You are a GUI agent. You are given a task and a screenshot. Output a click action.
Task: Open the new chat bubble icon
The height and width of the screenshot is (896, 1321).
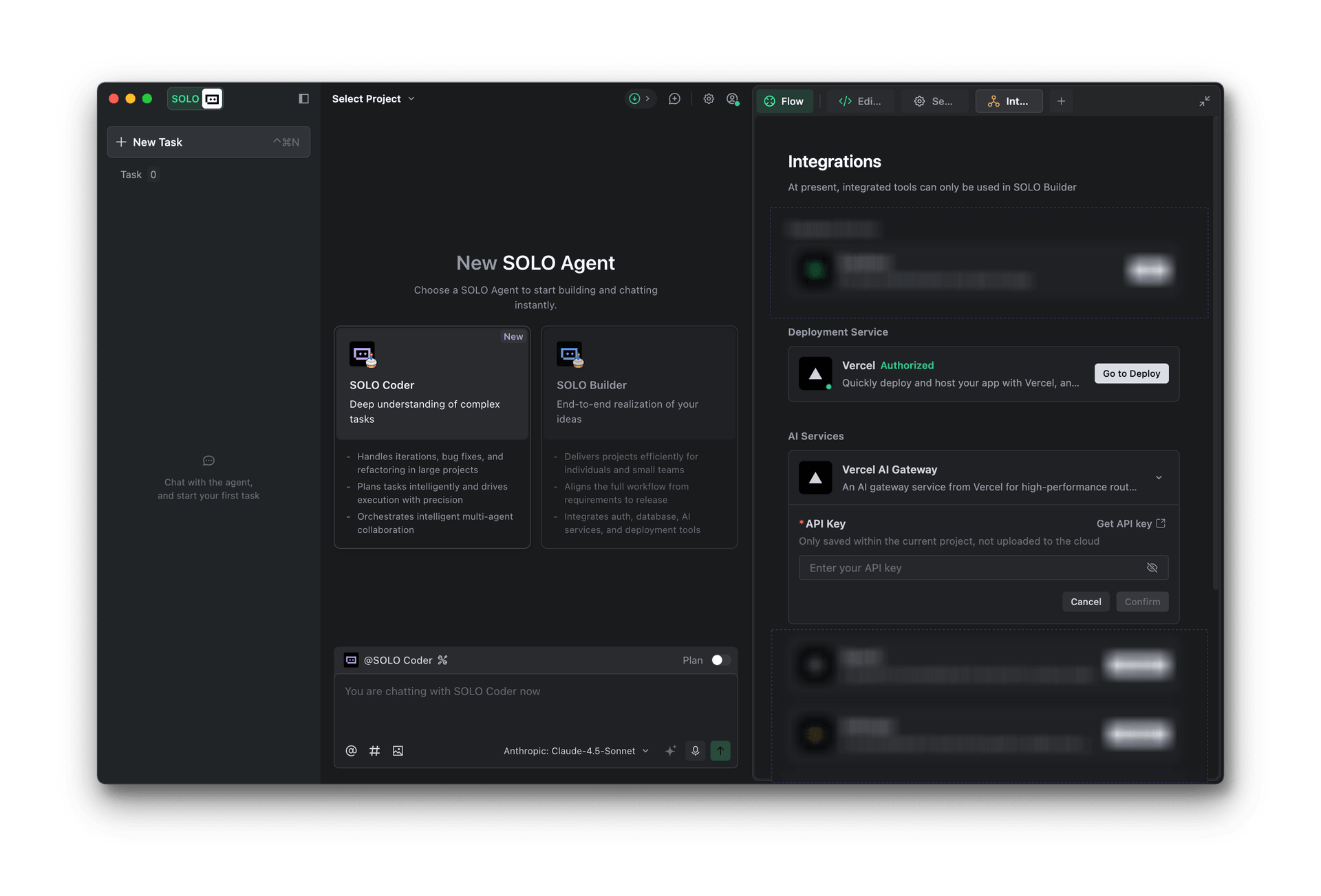coord(674,99)
